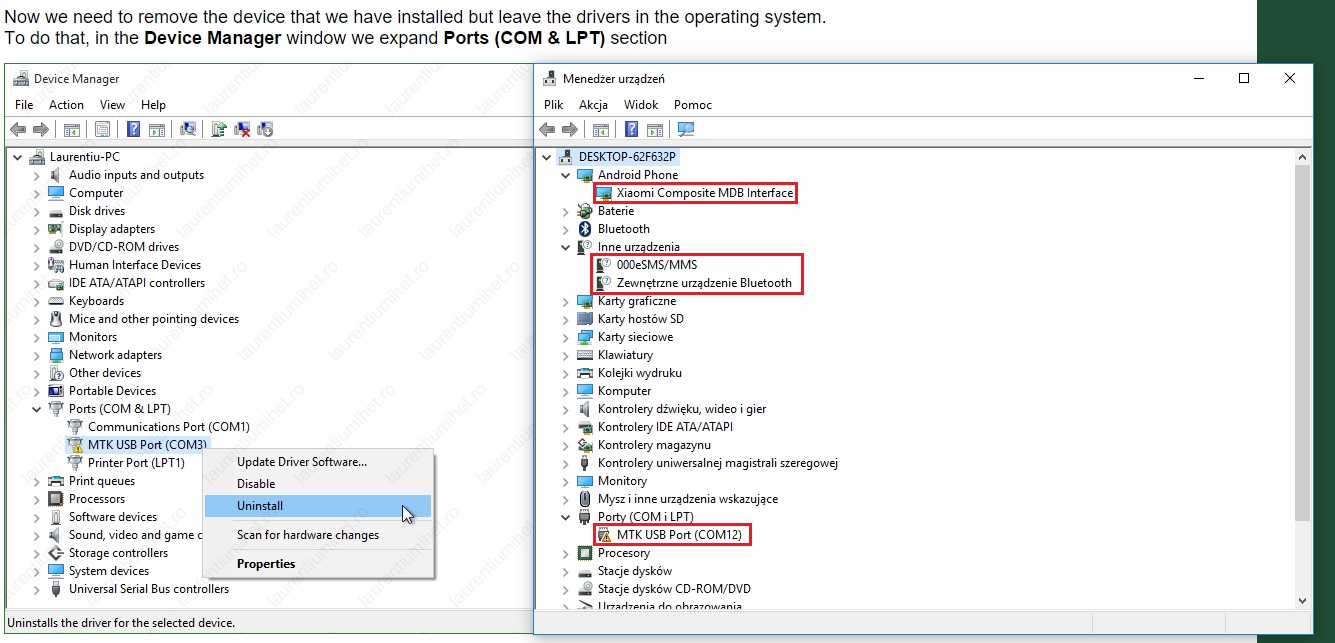Click the red X uninstall toolbar icon

[242, 129]
